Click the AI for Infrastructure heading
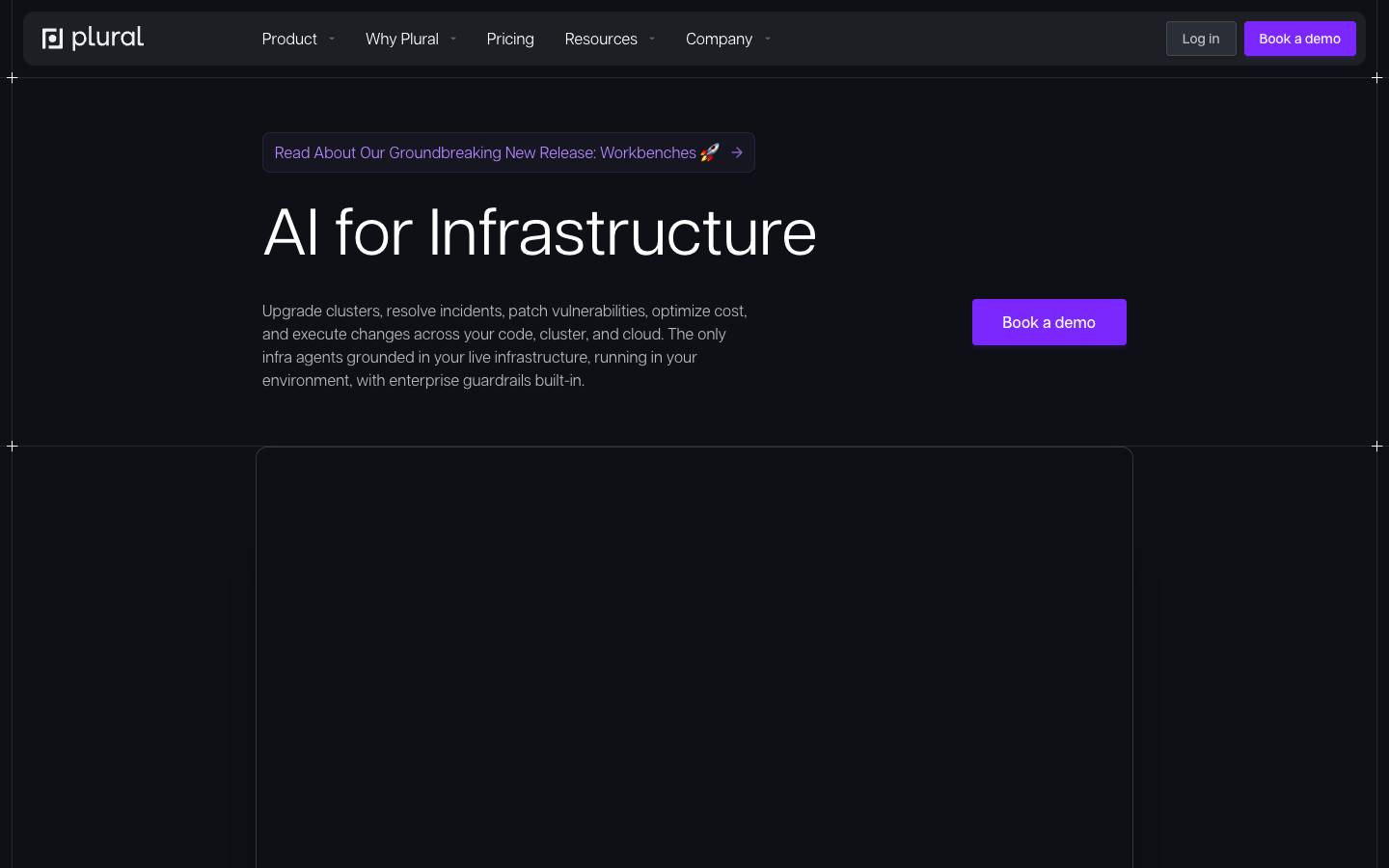Screen dimensions: 1389x868 pos(539,232)
